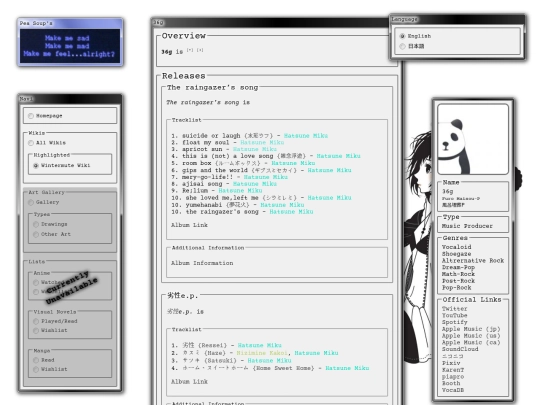Open Hatsune Miku link for 'mery-go-life!!'
The height and width of the screenshot is (405, 540).
pos(266,177)
